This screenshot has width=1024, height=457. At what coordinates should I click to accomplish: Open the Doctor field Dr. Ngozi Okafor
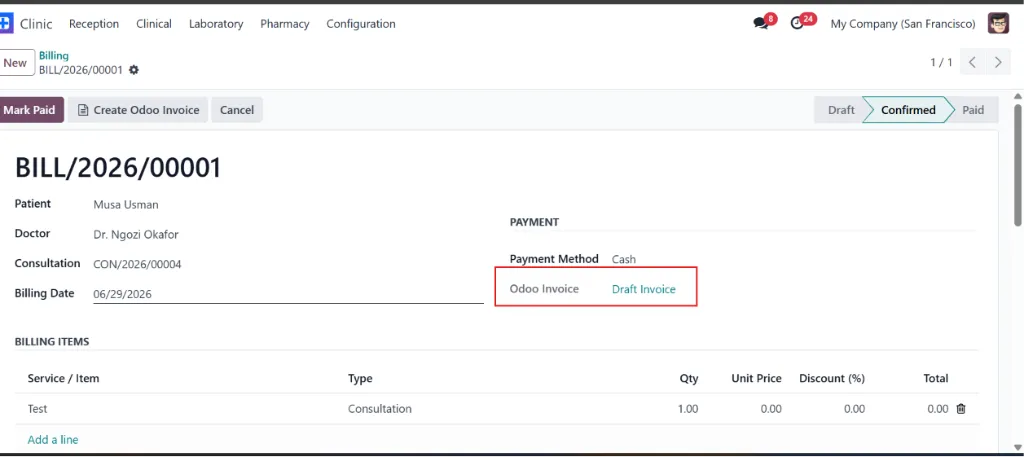point(136,234)
